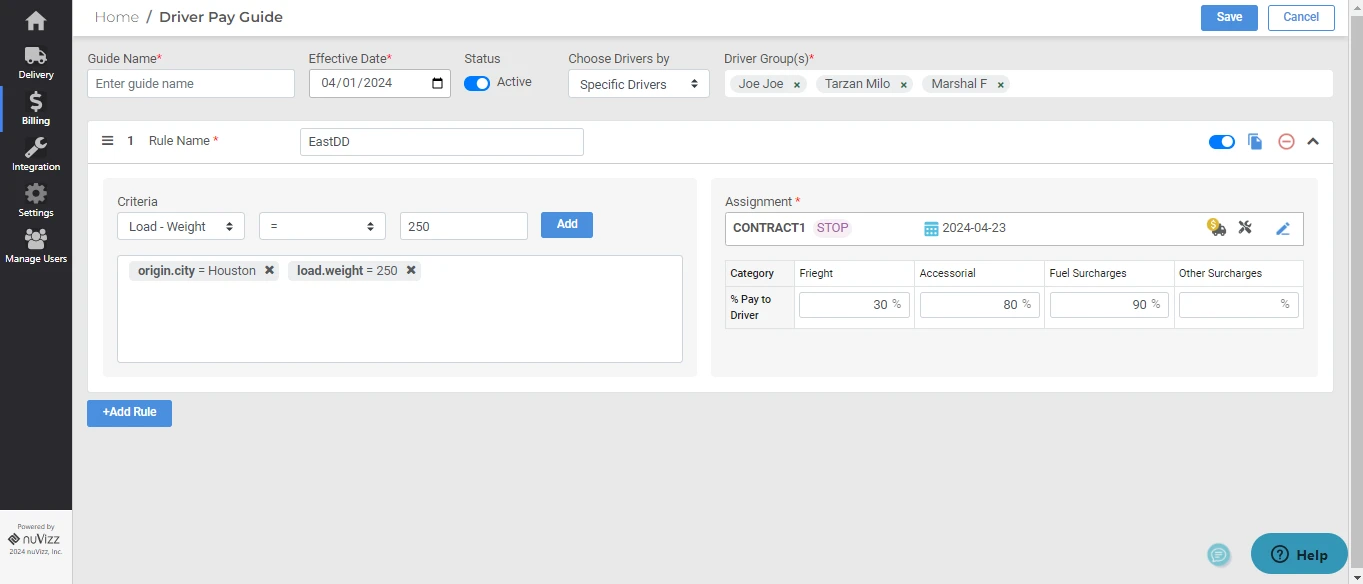This screenshot has width=1363, height=584.
Task: Open Settings in the sidebar
Action: pyautogui.click(x=36, y=200)
